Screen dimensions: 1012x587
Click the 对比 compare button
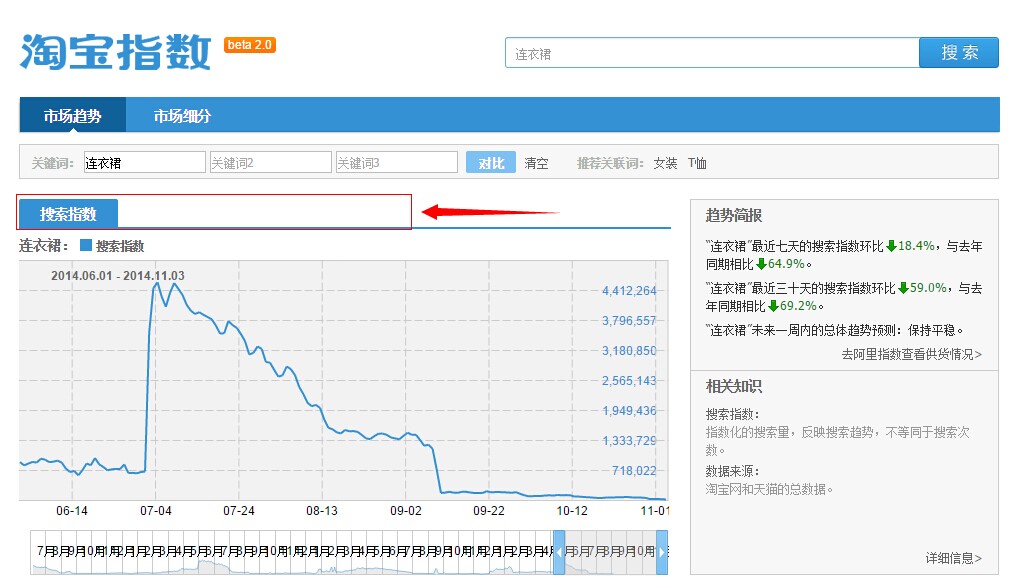491,163
